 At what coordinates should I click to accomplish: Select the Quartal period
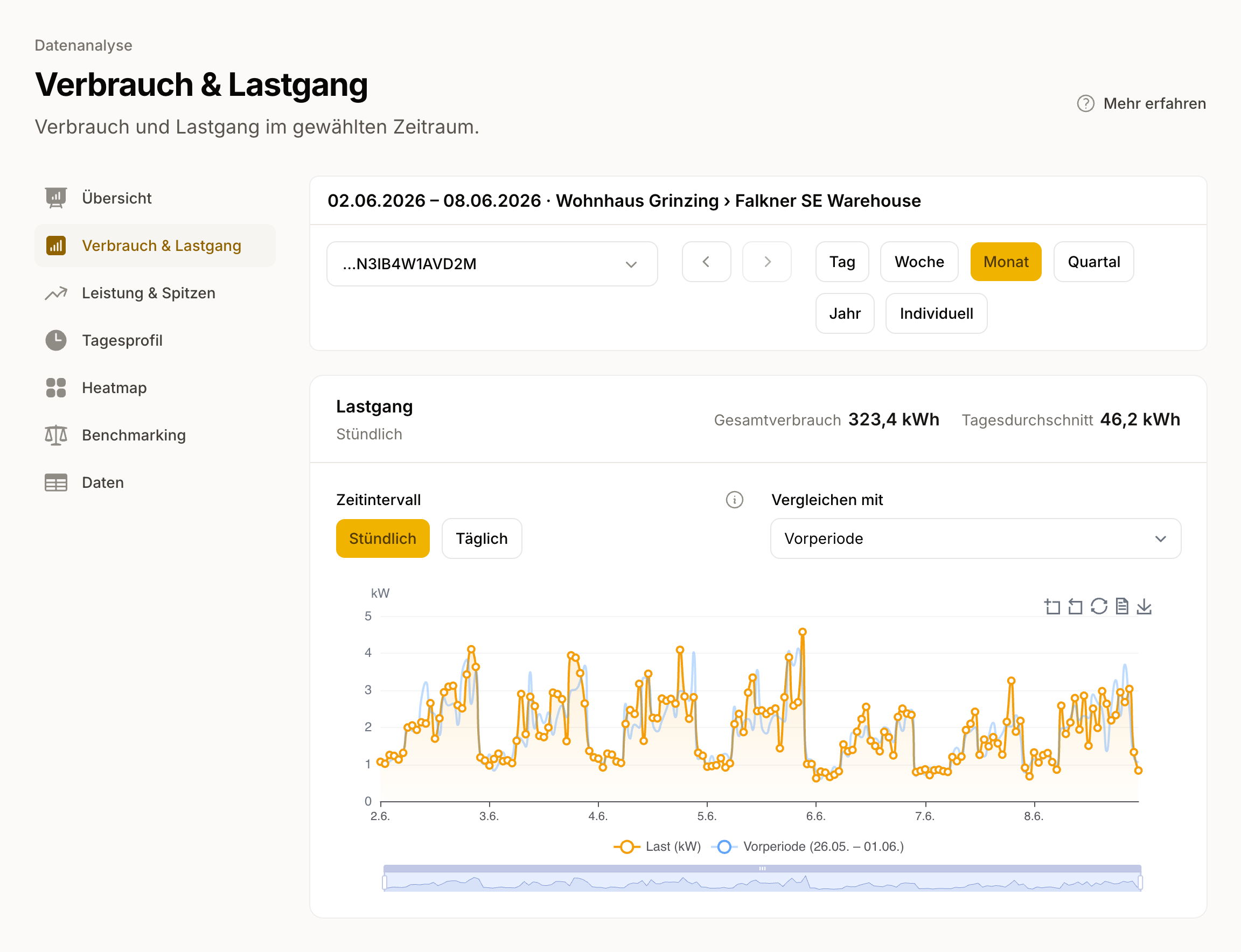(1093, 262)
